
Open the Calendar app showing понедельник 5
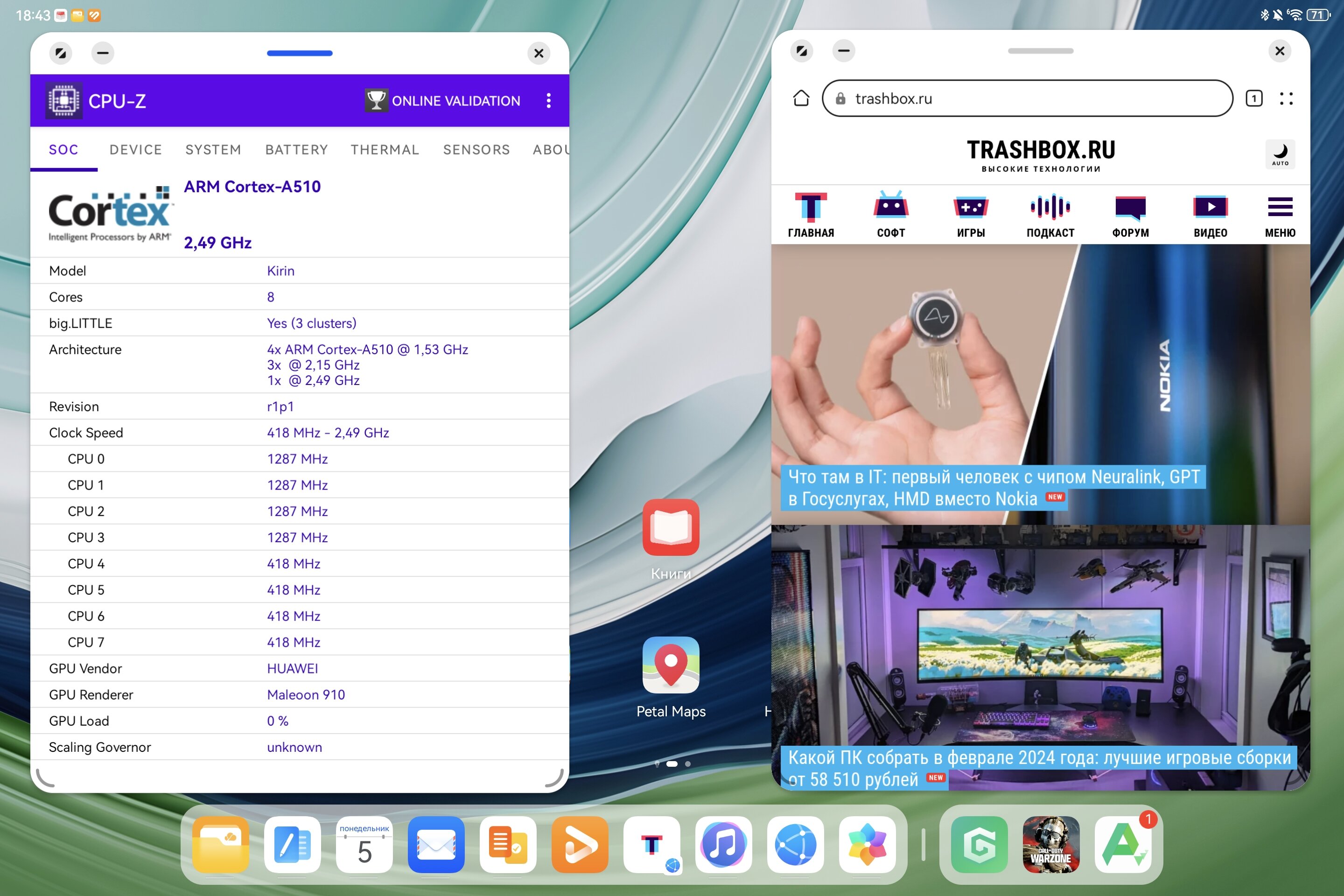click(364, 845)
